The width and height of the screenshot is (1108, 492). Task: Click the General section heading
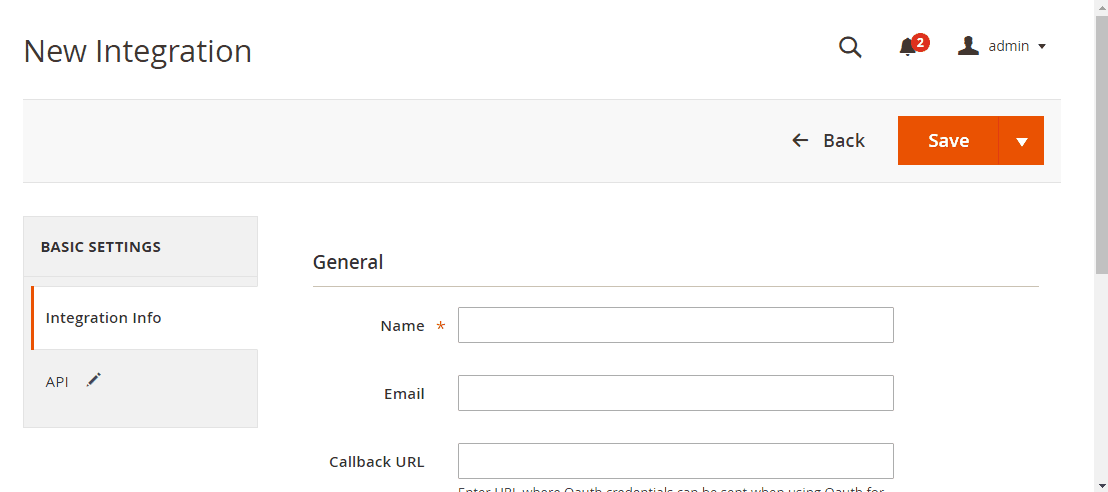(348, 262)
